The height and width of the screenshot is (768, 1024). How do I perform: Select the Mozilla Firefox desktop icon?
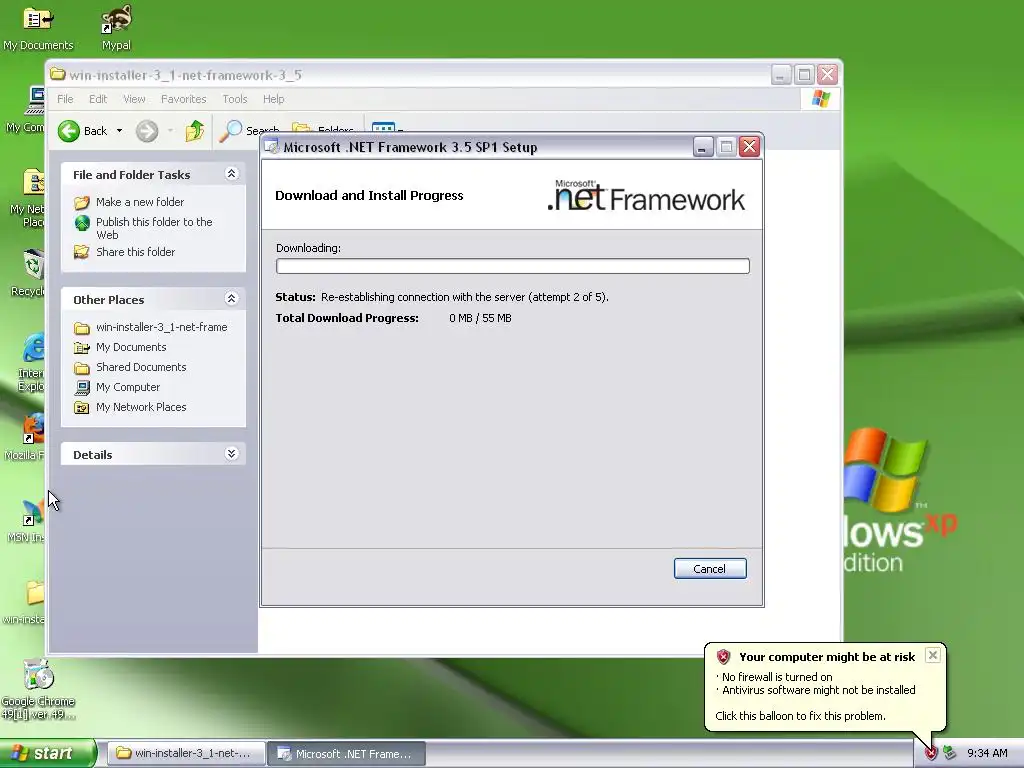pyautogui.click(x=26, y=436)
